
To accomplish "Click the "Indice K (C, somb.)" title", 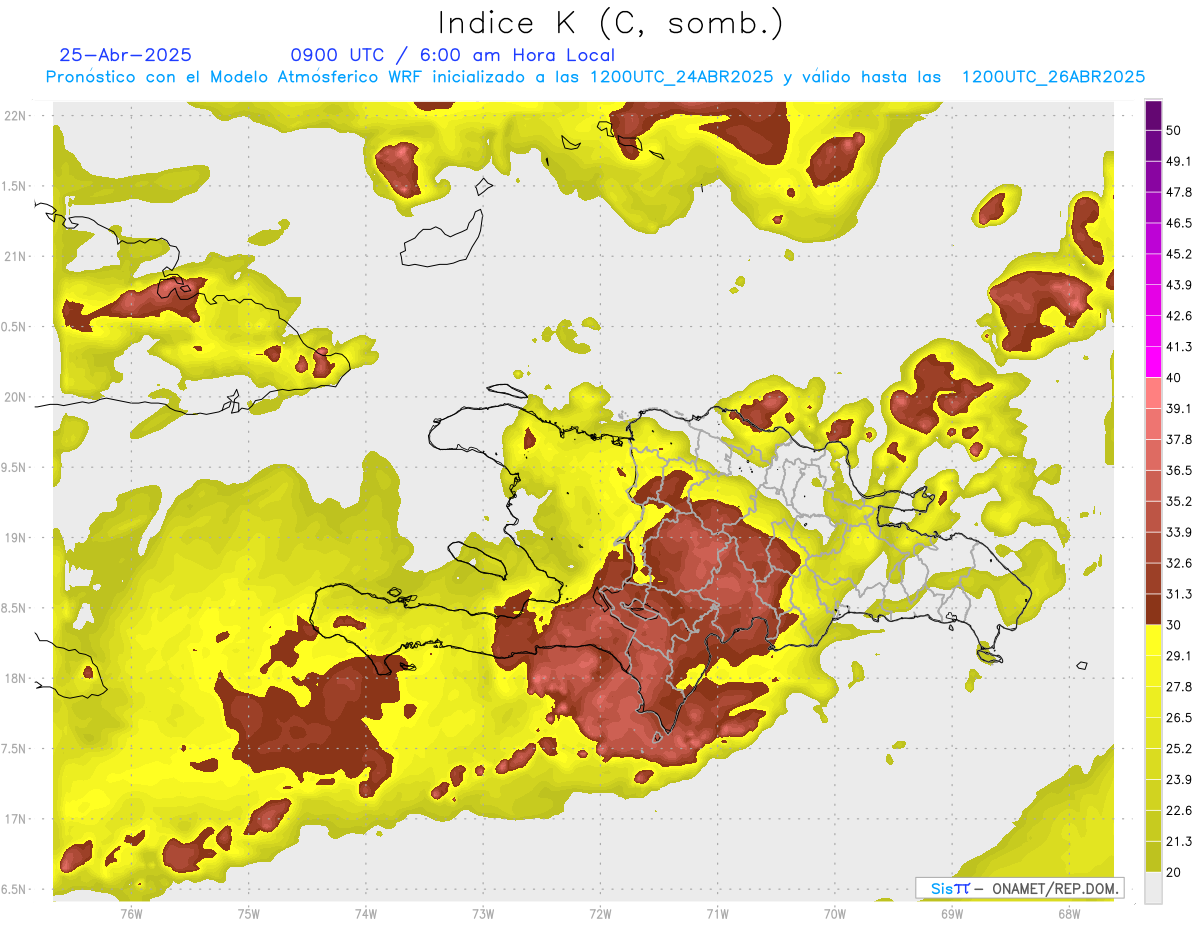I will click(611, 23).
